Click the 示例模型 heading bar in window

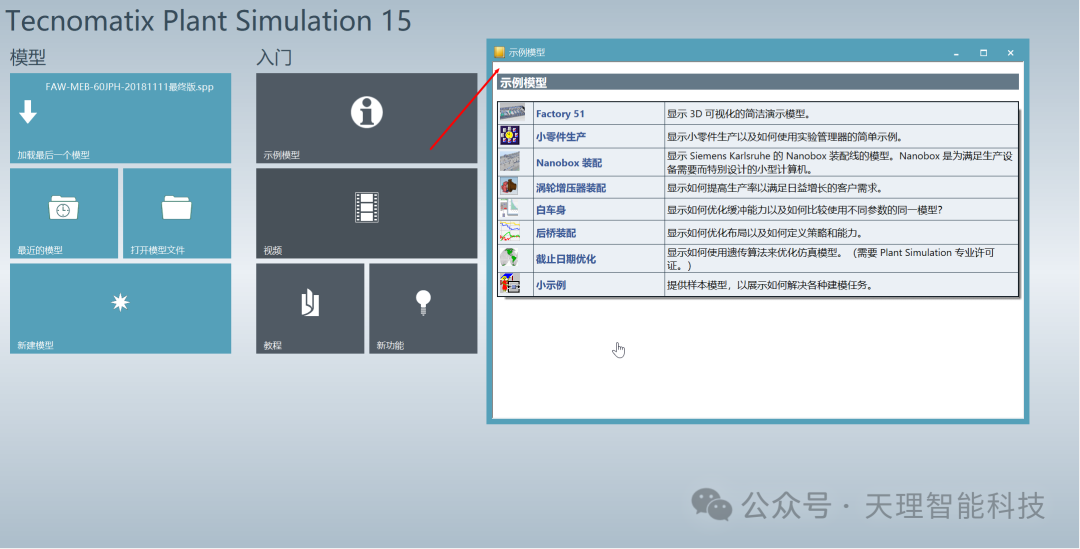[758, 82]
